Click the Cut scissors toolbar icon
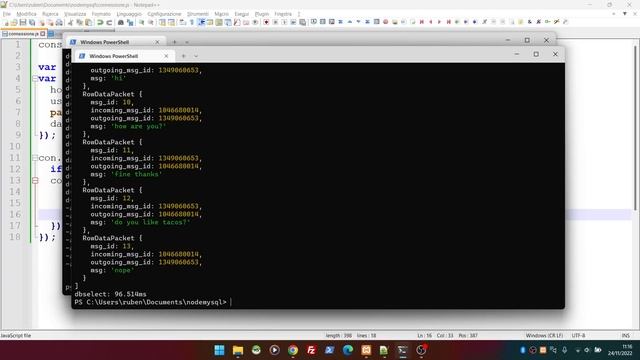Screen dimensions: 640x360 70,22
